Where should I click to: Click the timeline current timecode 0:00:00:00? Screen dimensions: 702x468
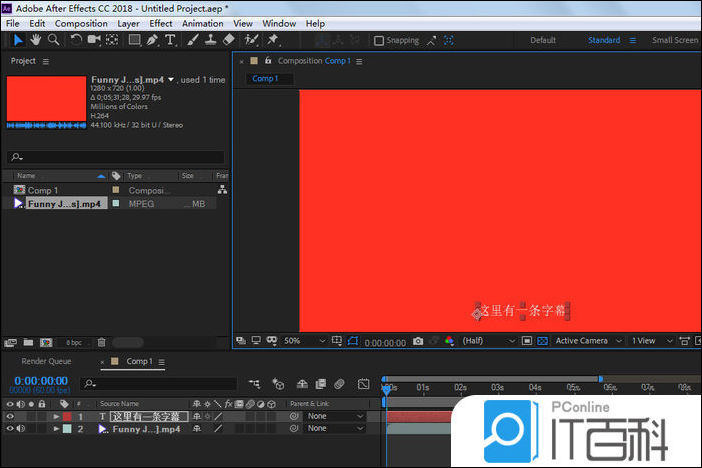pyautogui.click(x=40, y=380)
